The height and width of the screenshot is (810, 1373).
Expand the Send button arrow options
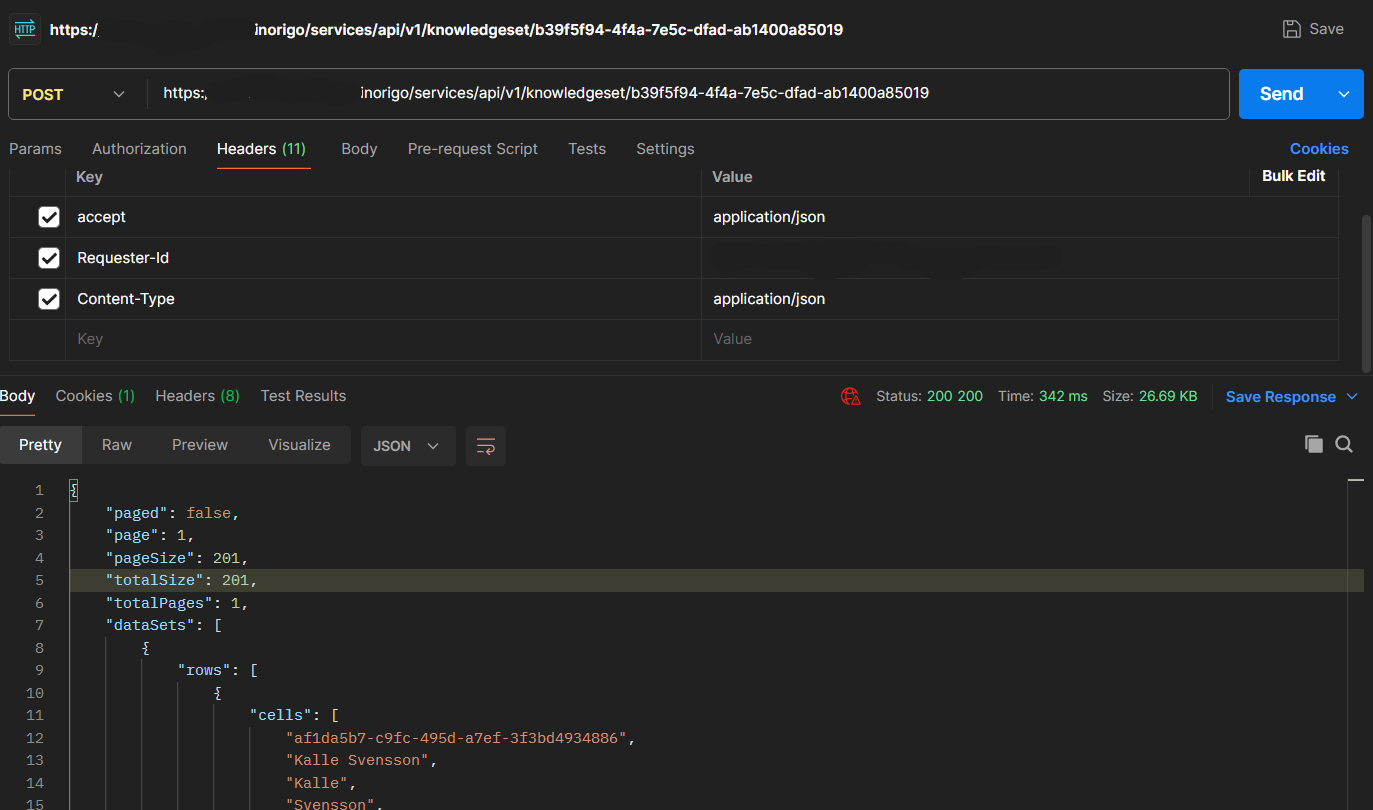click(x=1344, y=94)
